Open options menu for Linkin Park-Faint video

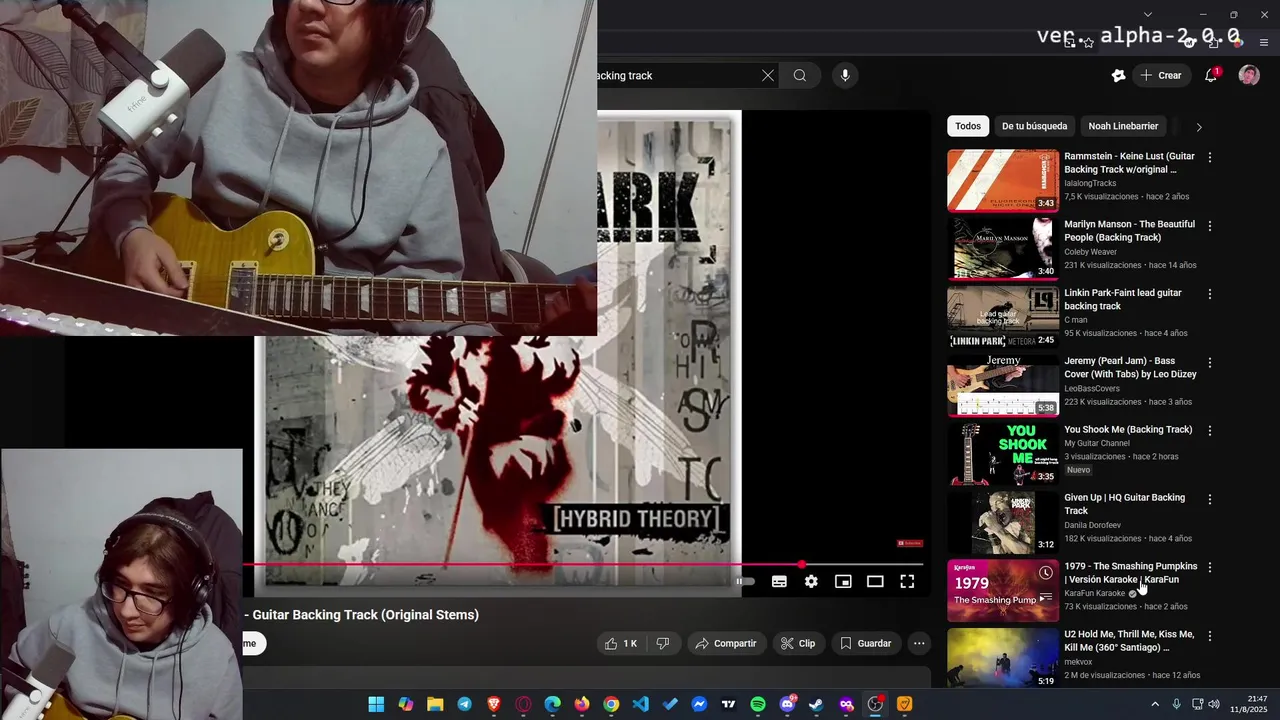tap(1210, 294)
